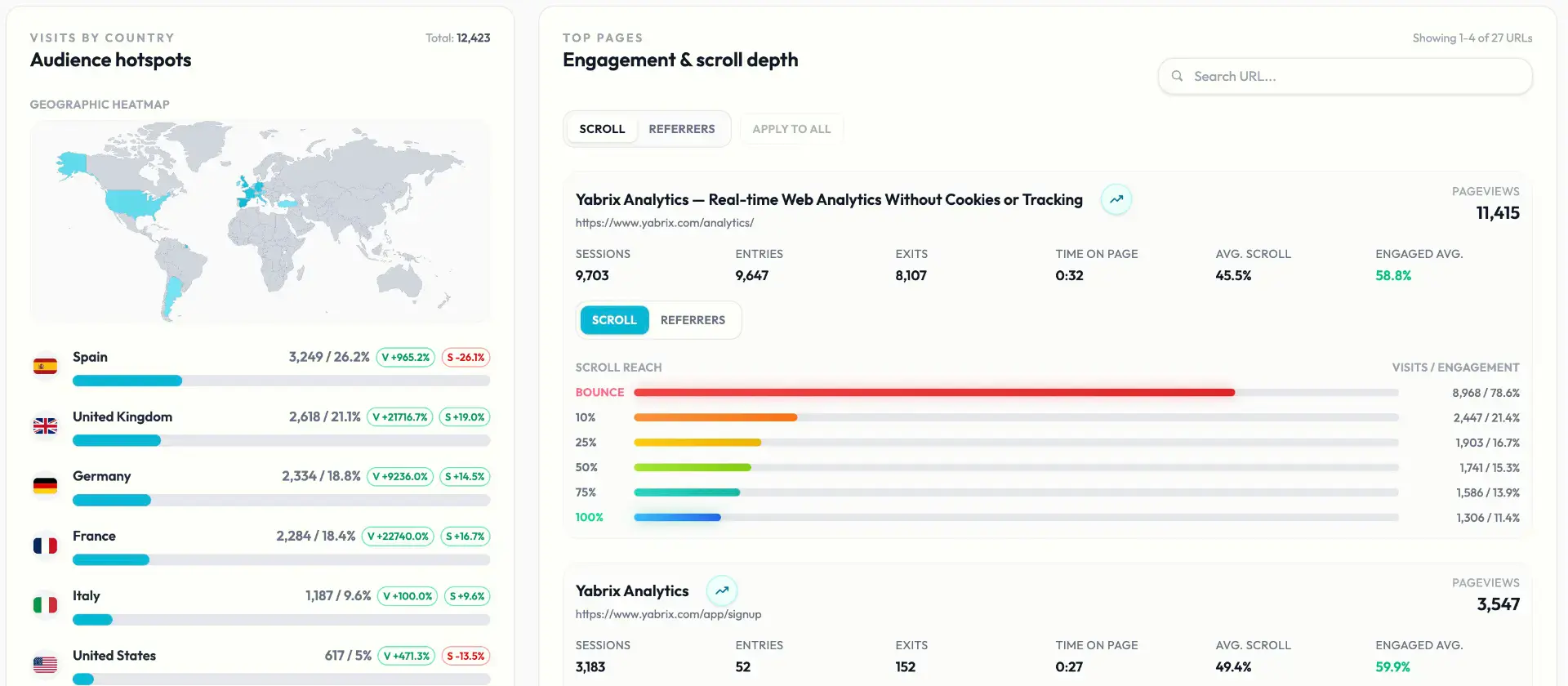Click the 3,249 / 26.2% Spain value
Screen dimensions: 1568x686
329,357
